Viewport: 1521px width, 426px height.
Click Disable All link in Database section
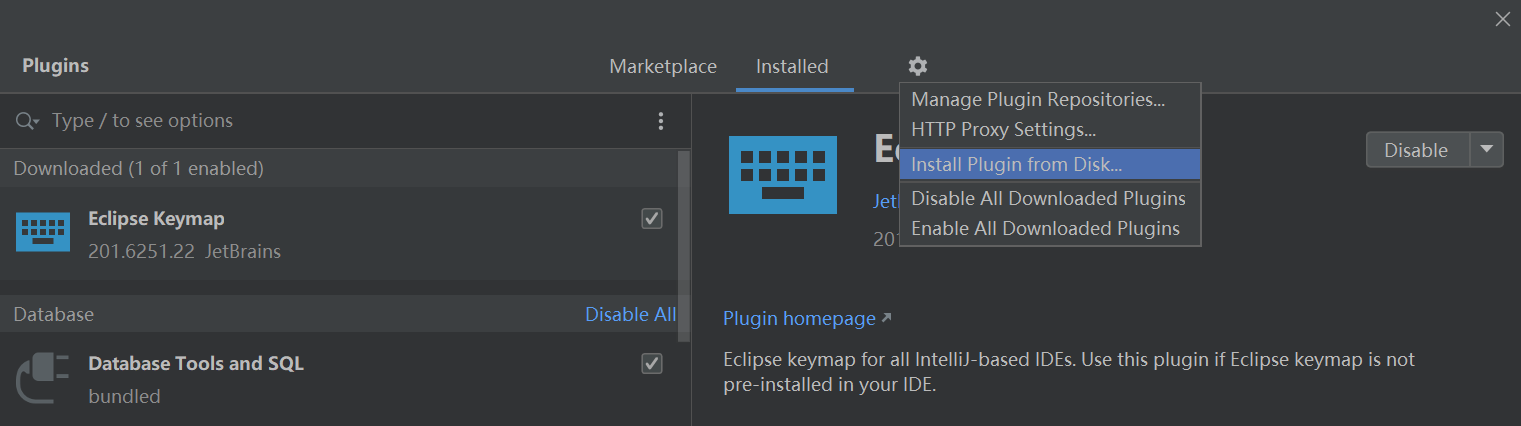click(631, 314)
